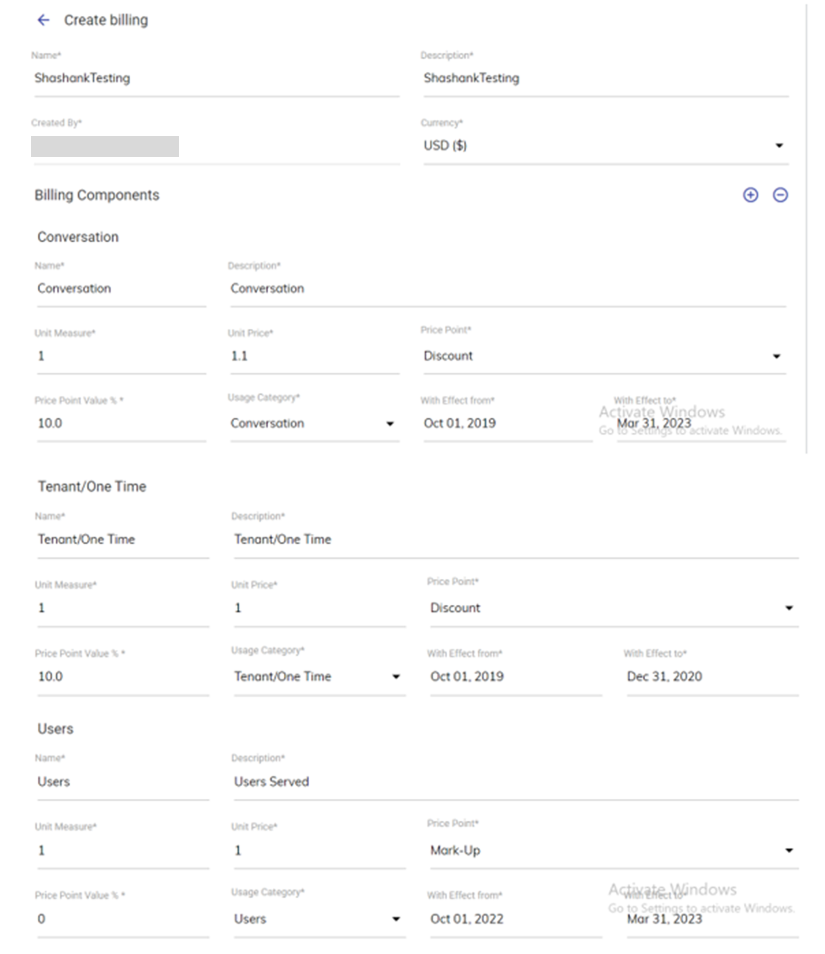The height and width of the screenshot is (954, 825).
Task: Remove a billing component with minus icon
Action: 780,195
